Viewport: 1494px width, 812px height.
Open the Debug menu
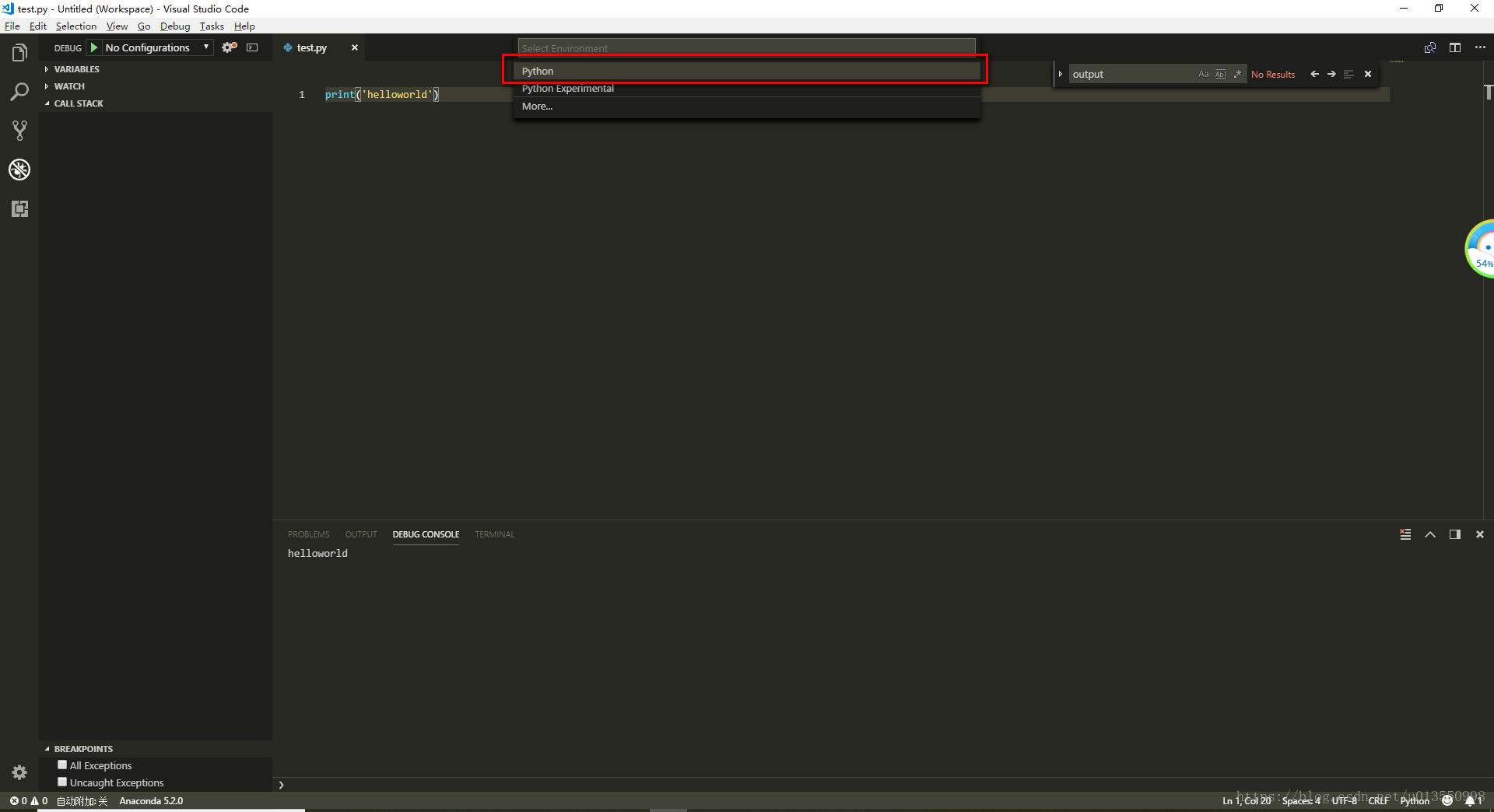(175, 26)
